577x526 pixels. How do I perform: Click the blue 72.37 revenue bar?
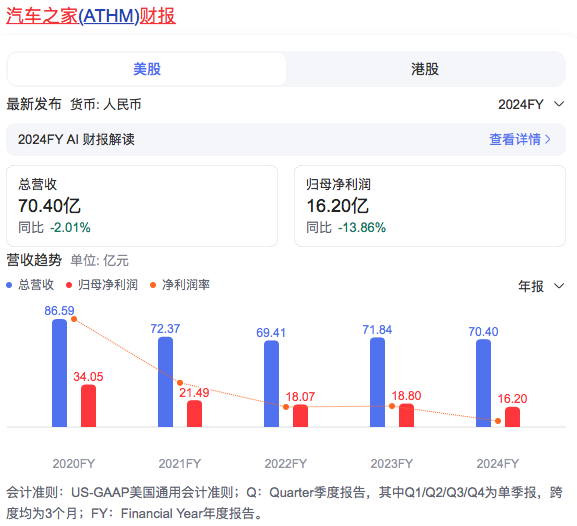[165, 382]
